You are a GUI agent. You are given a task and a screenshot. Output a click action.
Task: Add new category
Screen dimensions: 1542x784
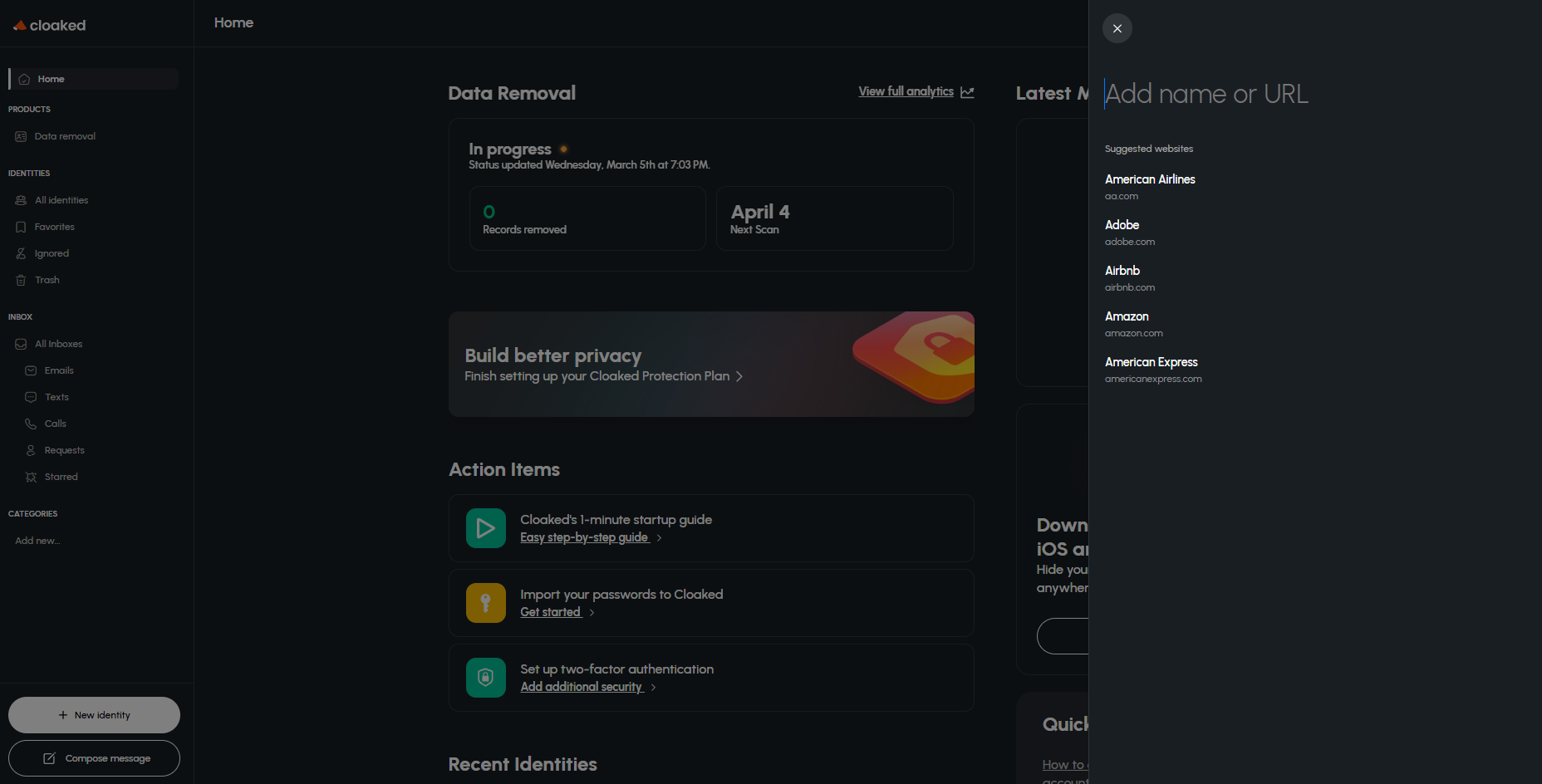(37, 541)
